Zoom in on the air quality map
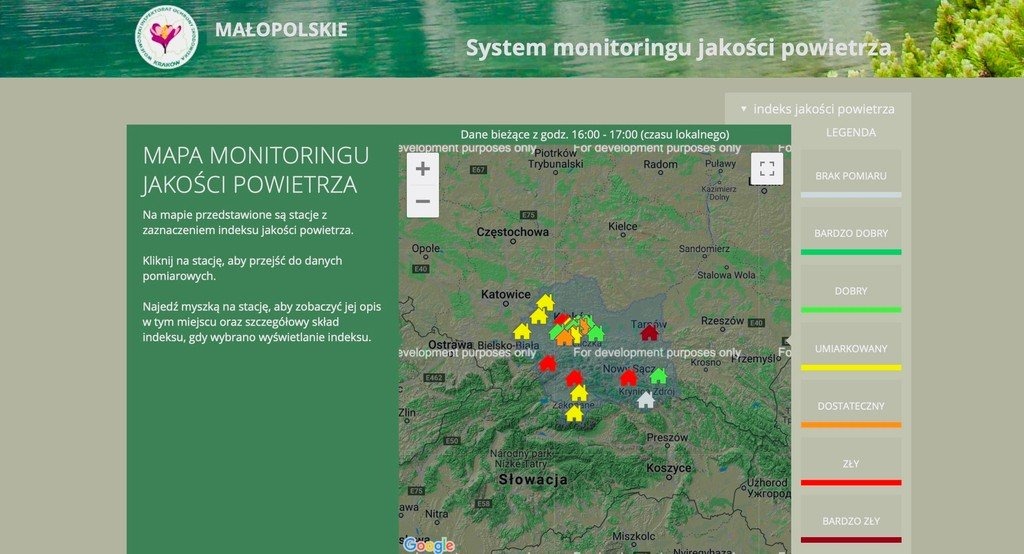1024x554 pixels. (423, 169)
